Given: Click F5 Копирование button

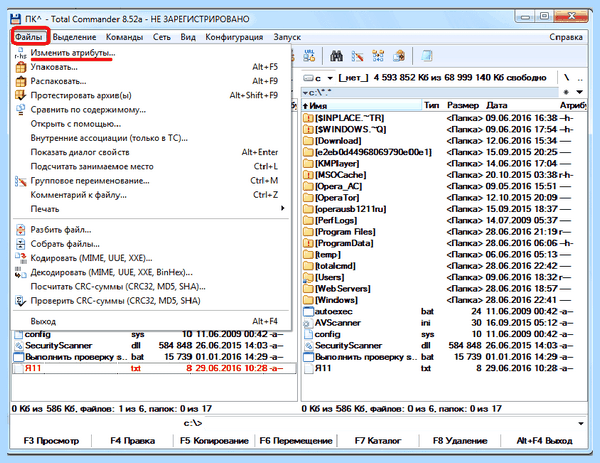Looking at the screenshot, I should point(214,441).
